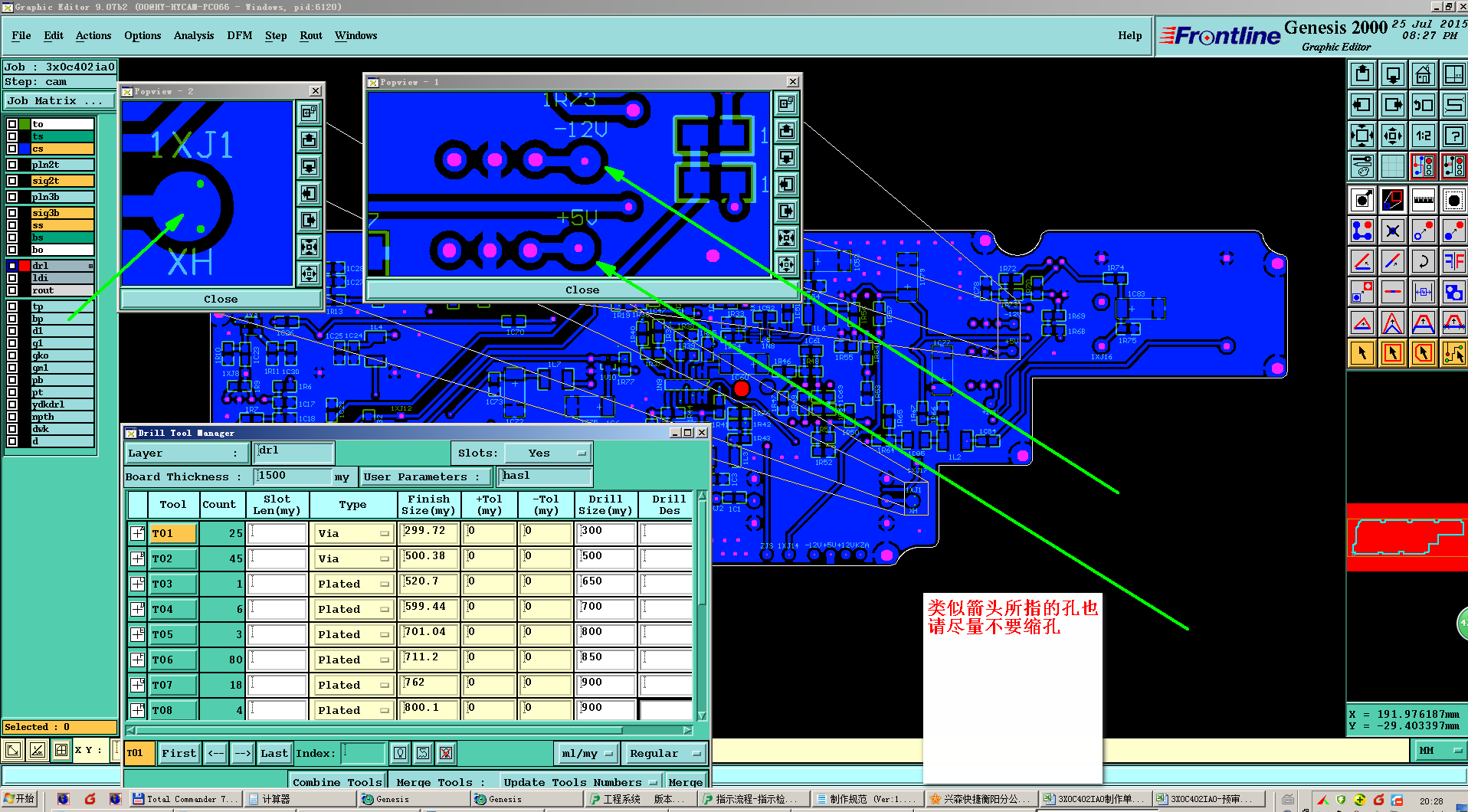This screenshot has height=812, width=1468.
Task: Open the File menu
Action: pyautogui.click(x=21, y=35)
